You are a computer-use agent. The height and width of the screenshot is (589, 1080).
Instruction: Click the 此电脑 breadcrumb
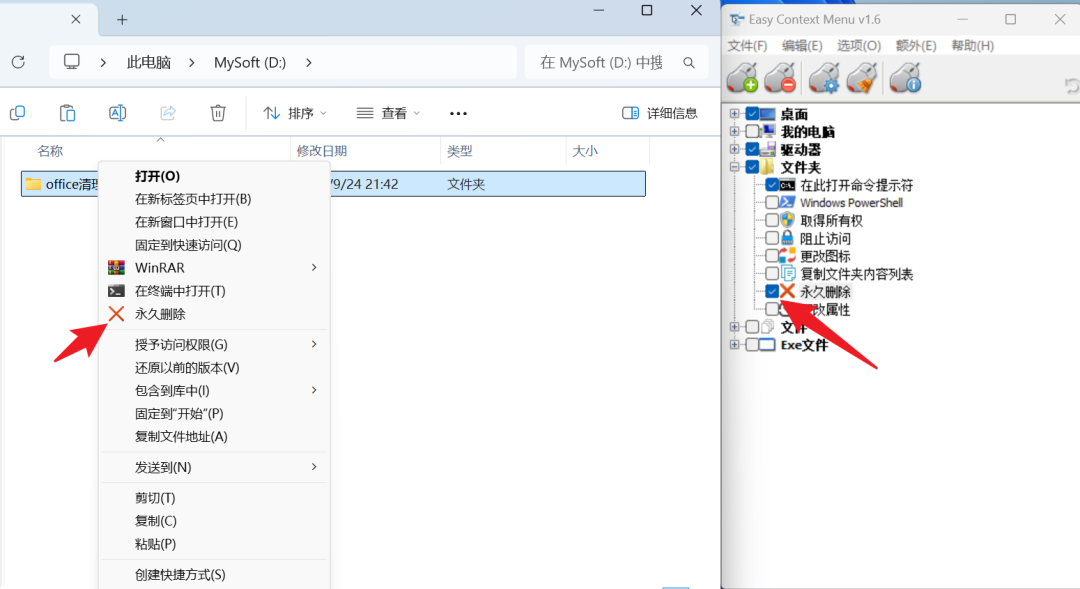click(x=149, y=63)
